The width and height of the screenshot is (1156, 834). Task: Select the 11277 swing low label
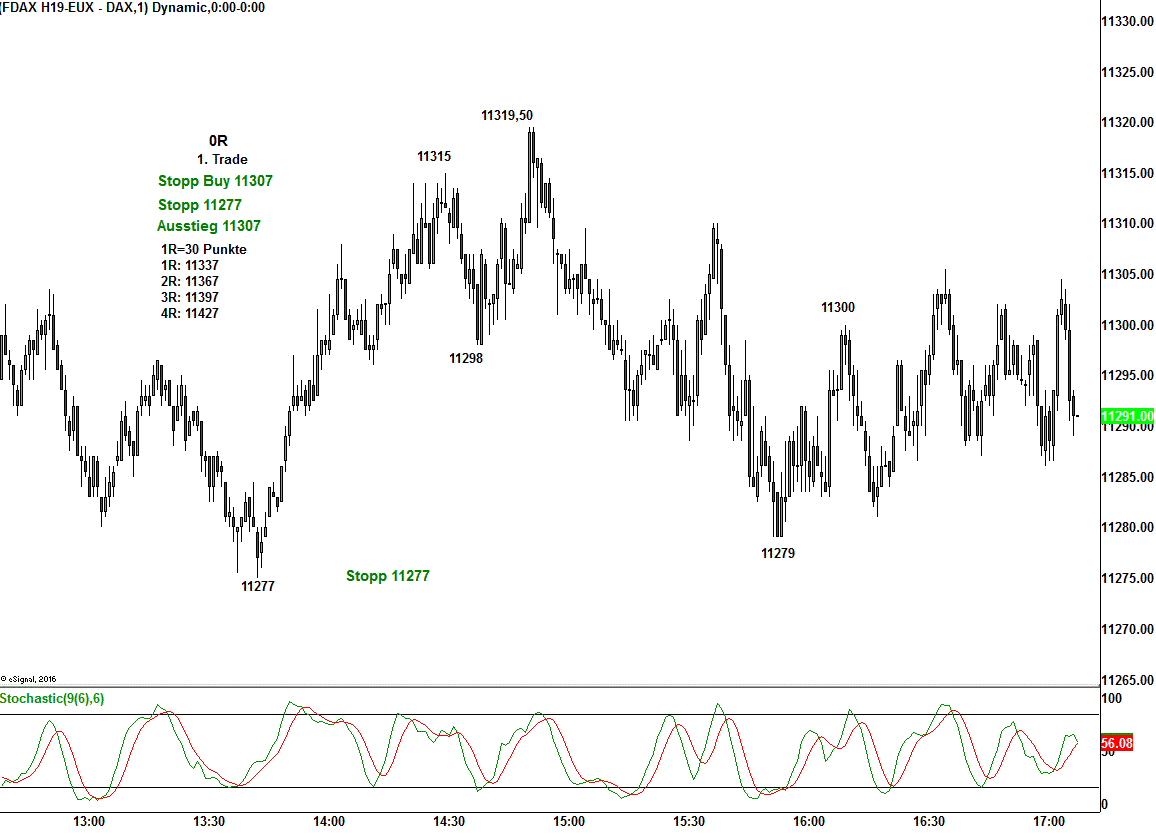pos(258,586)
